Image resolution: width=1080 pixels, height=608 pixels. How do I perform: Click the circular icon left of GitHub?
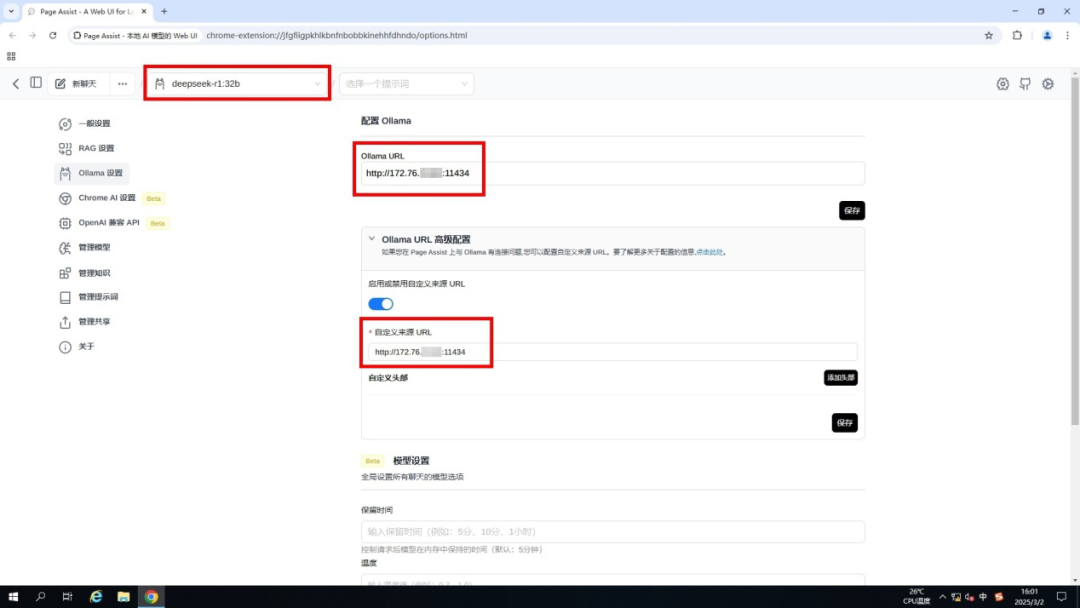tap(1002, 84)
